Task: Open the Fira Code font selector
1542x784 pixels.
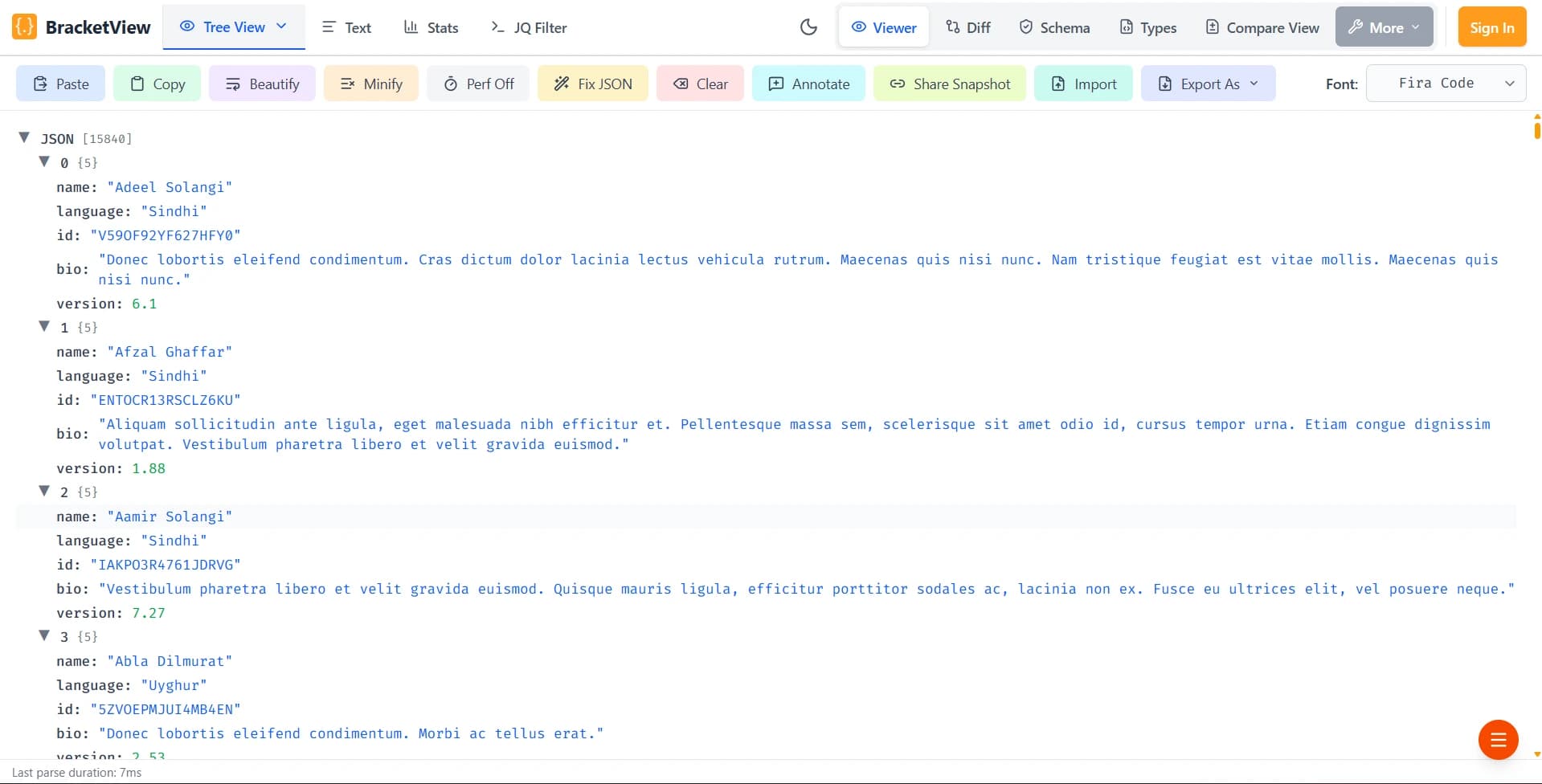Action: 1446,84
